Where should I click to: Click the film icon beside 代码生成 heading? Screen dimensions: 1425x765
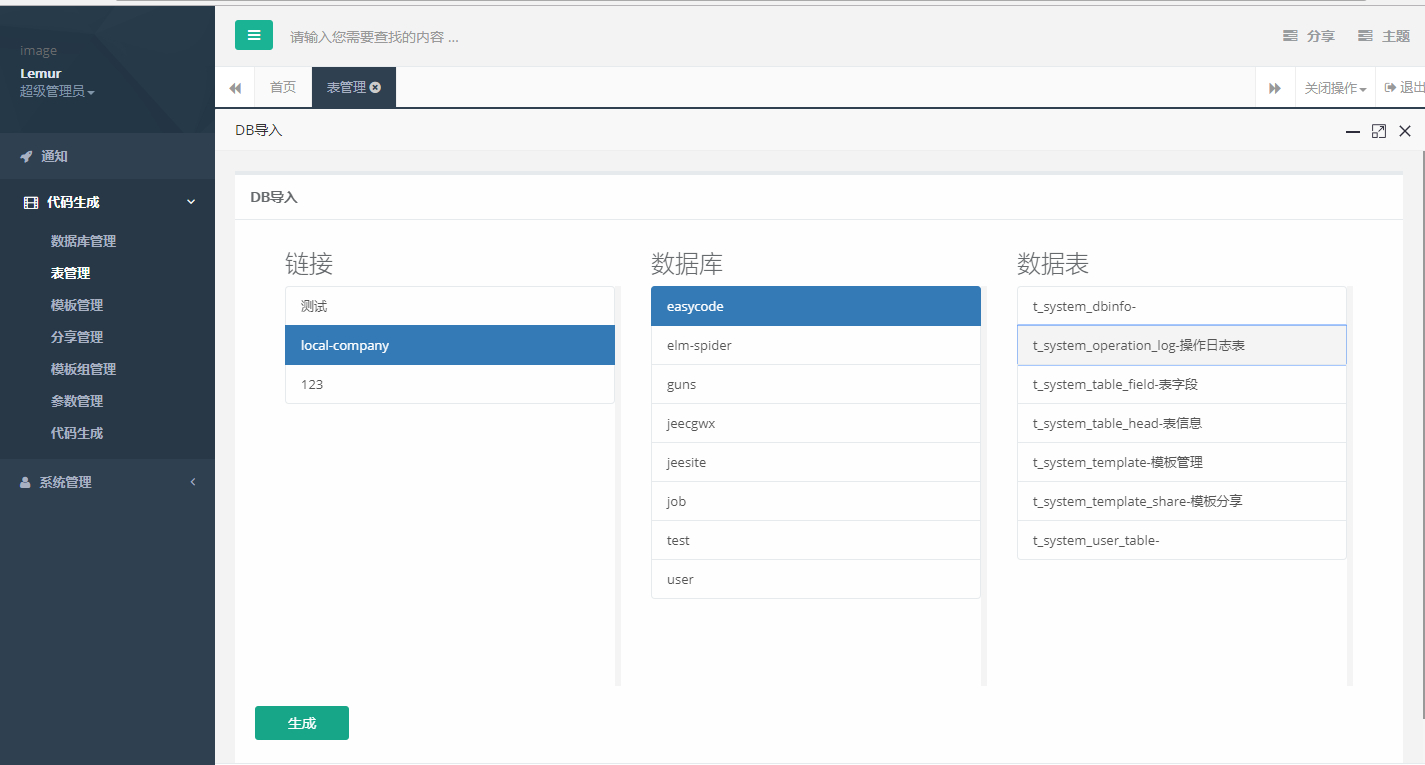pos(31,202)
